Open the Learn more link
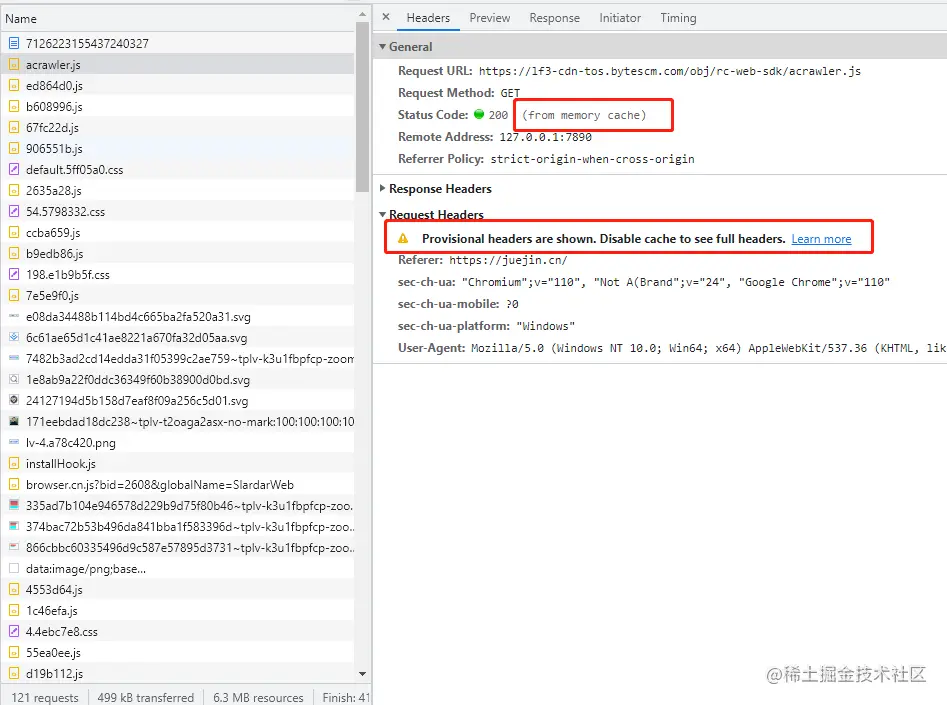Image resolution: width=947 pixels, height=705 pixels. (821, 239)
